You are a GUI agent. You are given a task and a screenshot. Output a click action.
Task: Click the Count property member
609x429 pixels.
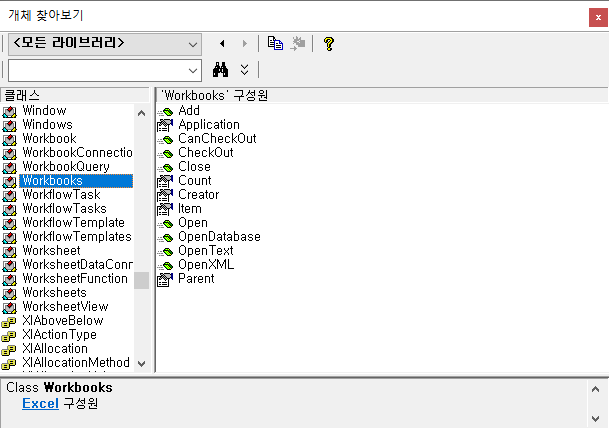click(x=195, y=181)
